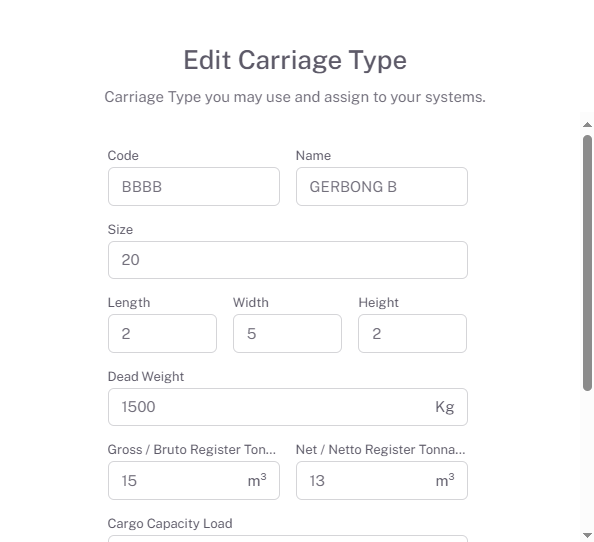
Task: Focus the Width input with value 5
Action: pos(287,333)
